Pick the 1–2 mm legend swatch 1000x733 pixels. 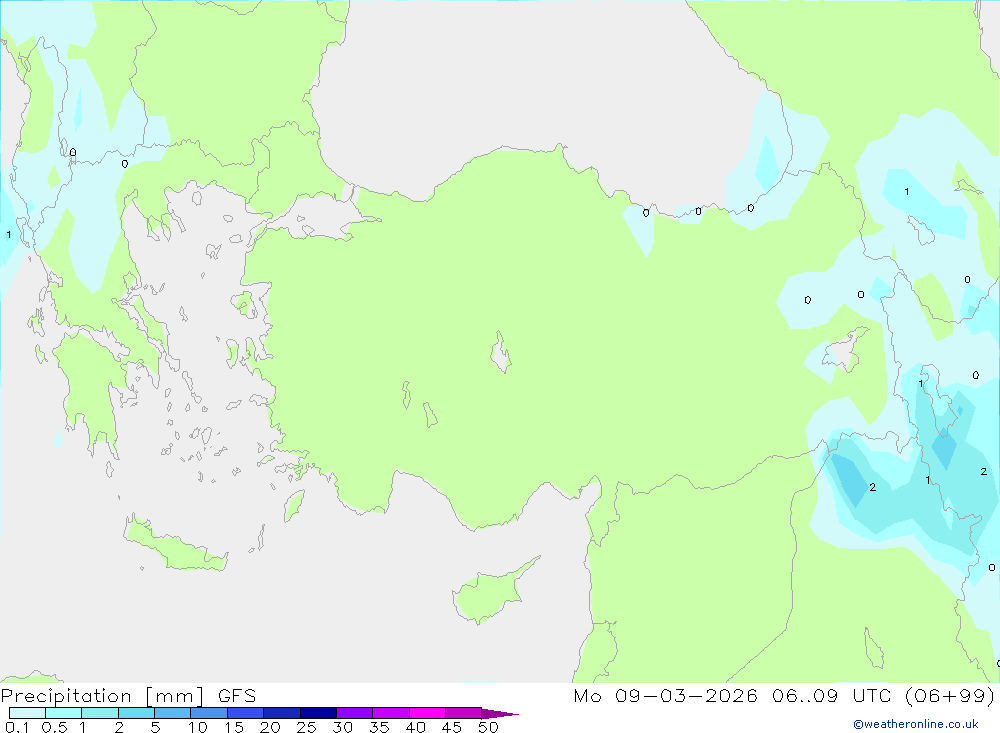pyautogui.click(x=100, y=713)
